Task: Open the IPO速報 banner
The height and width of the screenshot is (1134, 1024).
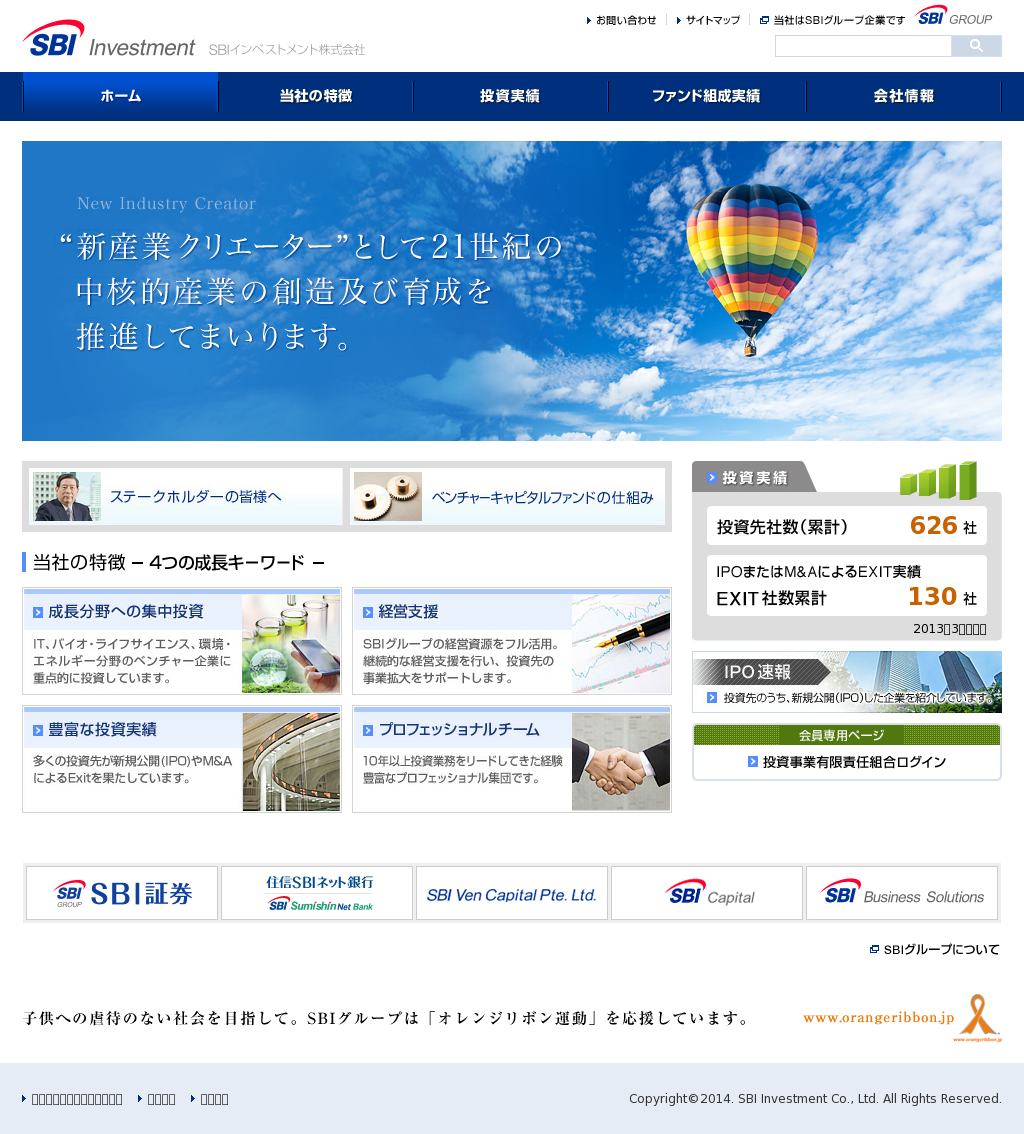Action: (847, 682)
